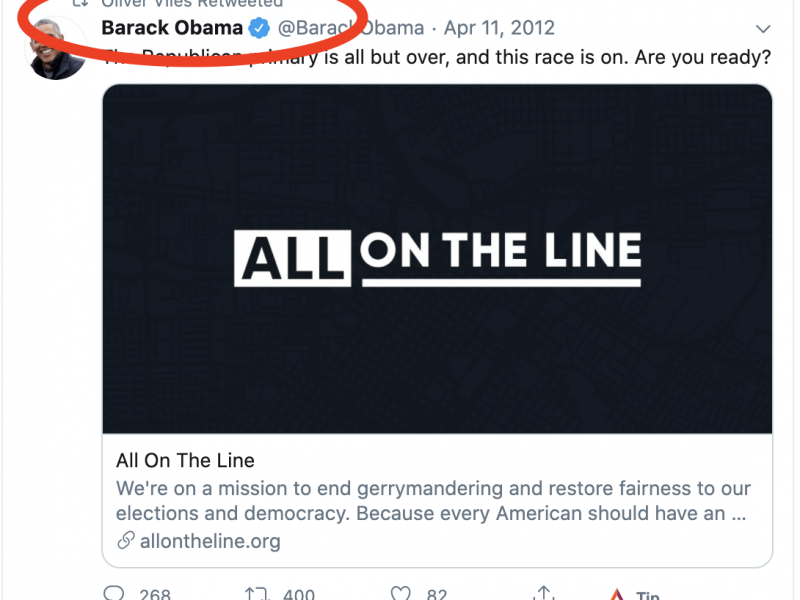800x600 pixels.
Task: Click the small retweeted indicator icon at top
Action: 82,4
